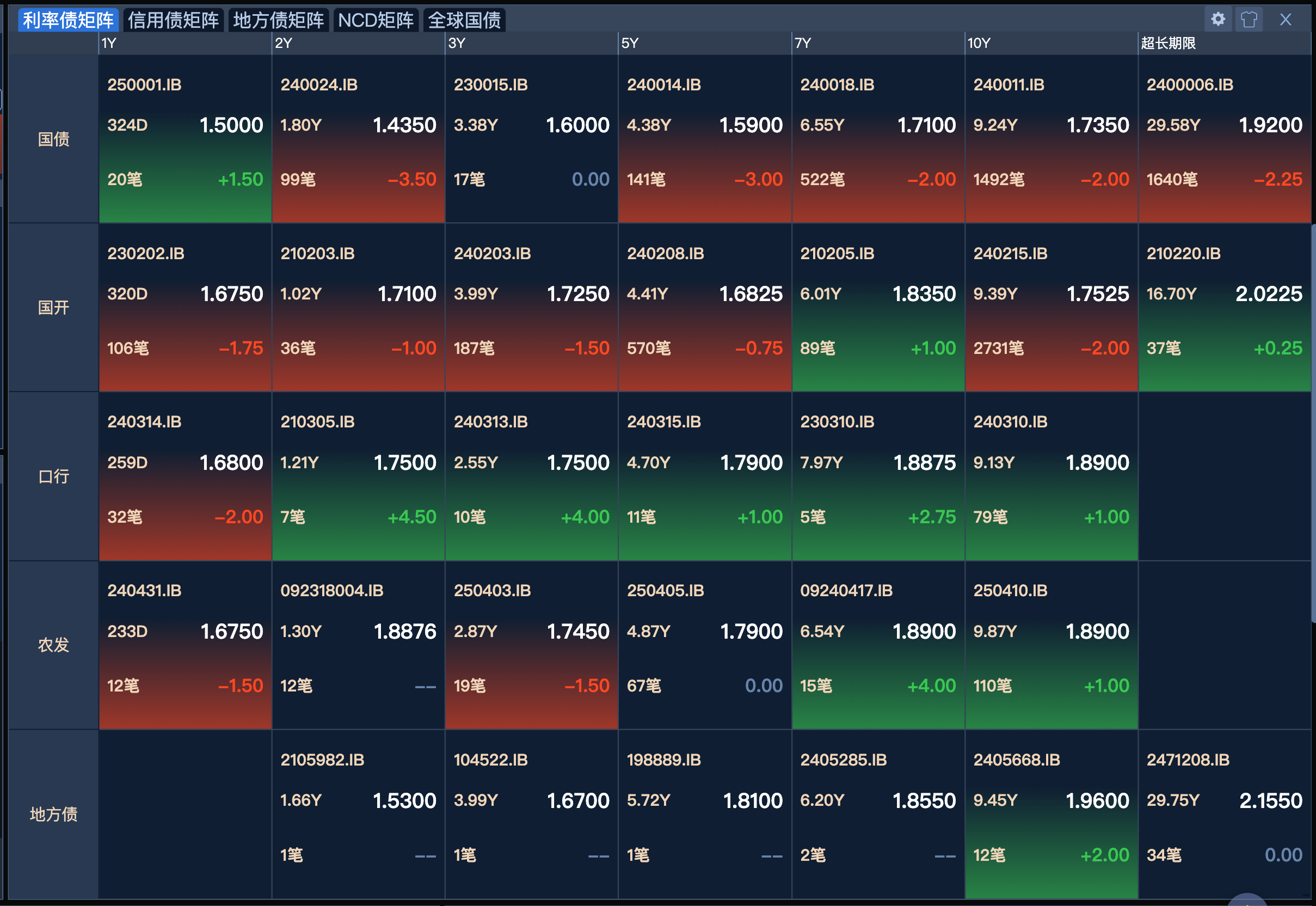Select the 利率债矩阵 tab
This screenshot has width=1316, height=906.
68,21
